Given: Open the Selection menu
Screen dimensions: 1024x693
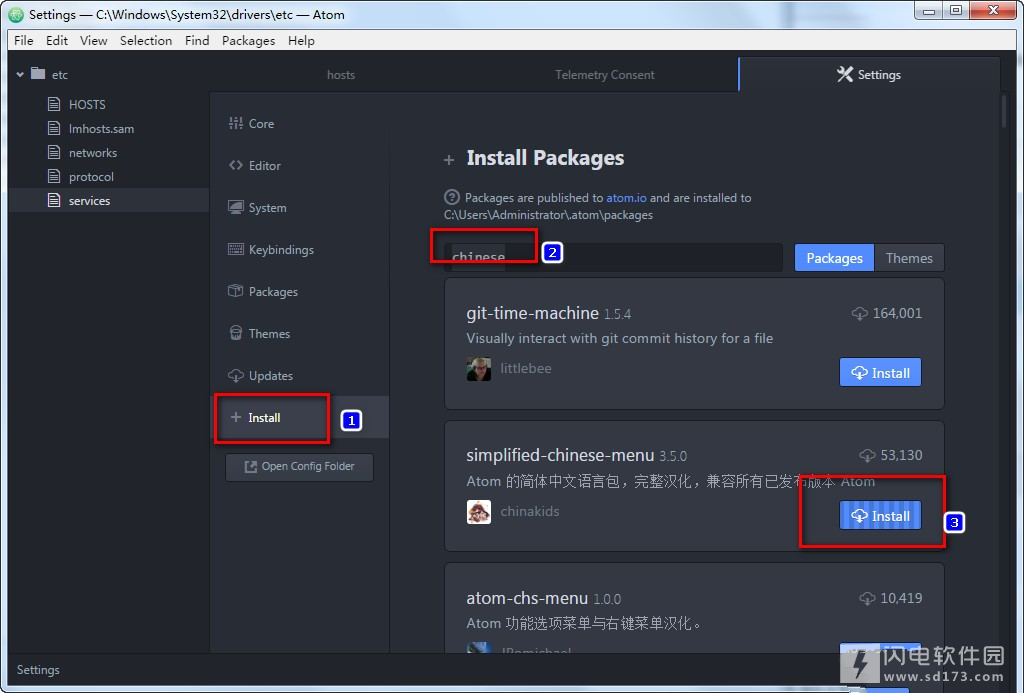Looking at the screenshot, I should point(146,40).
